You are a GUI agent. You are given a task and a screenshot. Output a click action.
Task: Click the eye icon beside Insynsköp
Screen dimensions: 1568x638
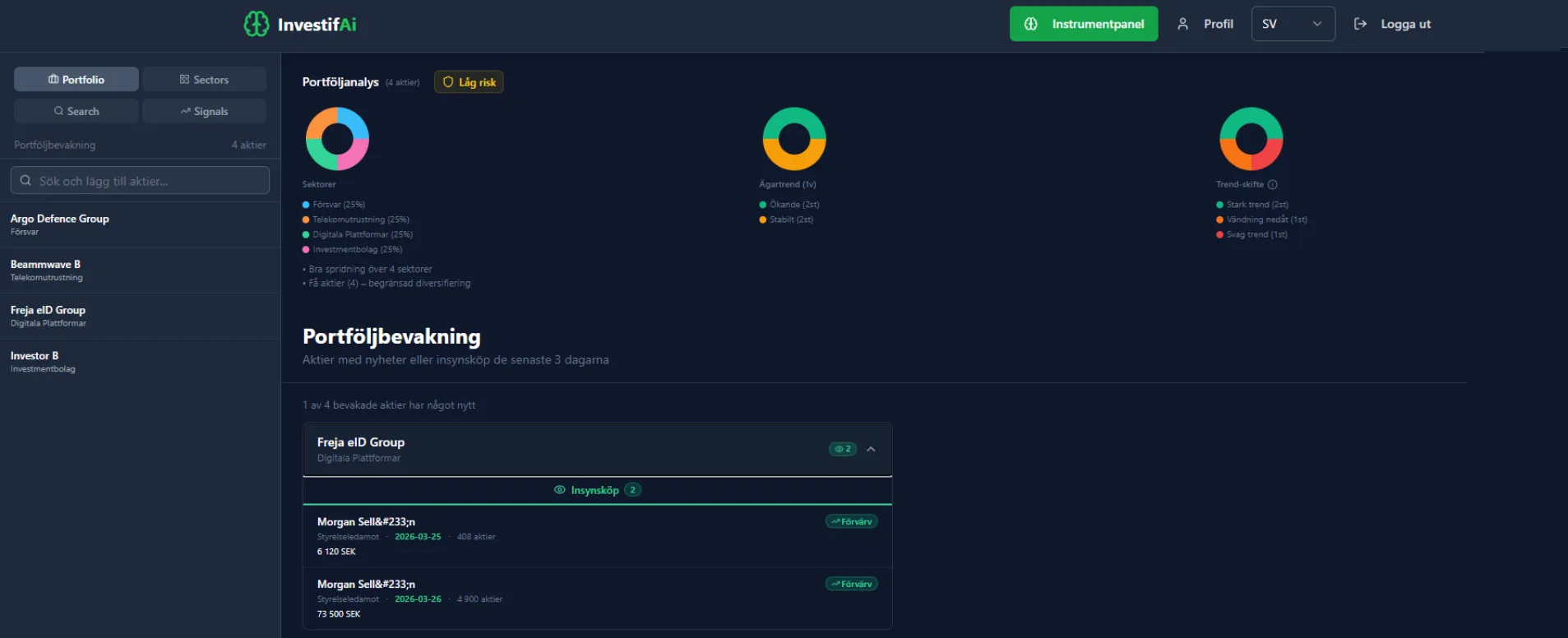560,490
